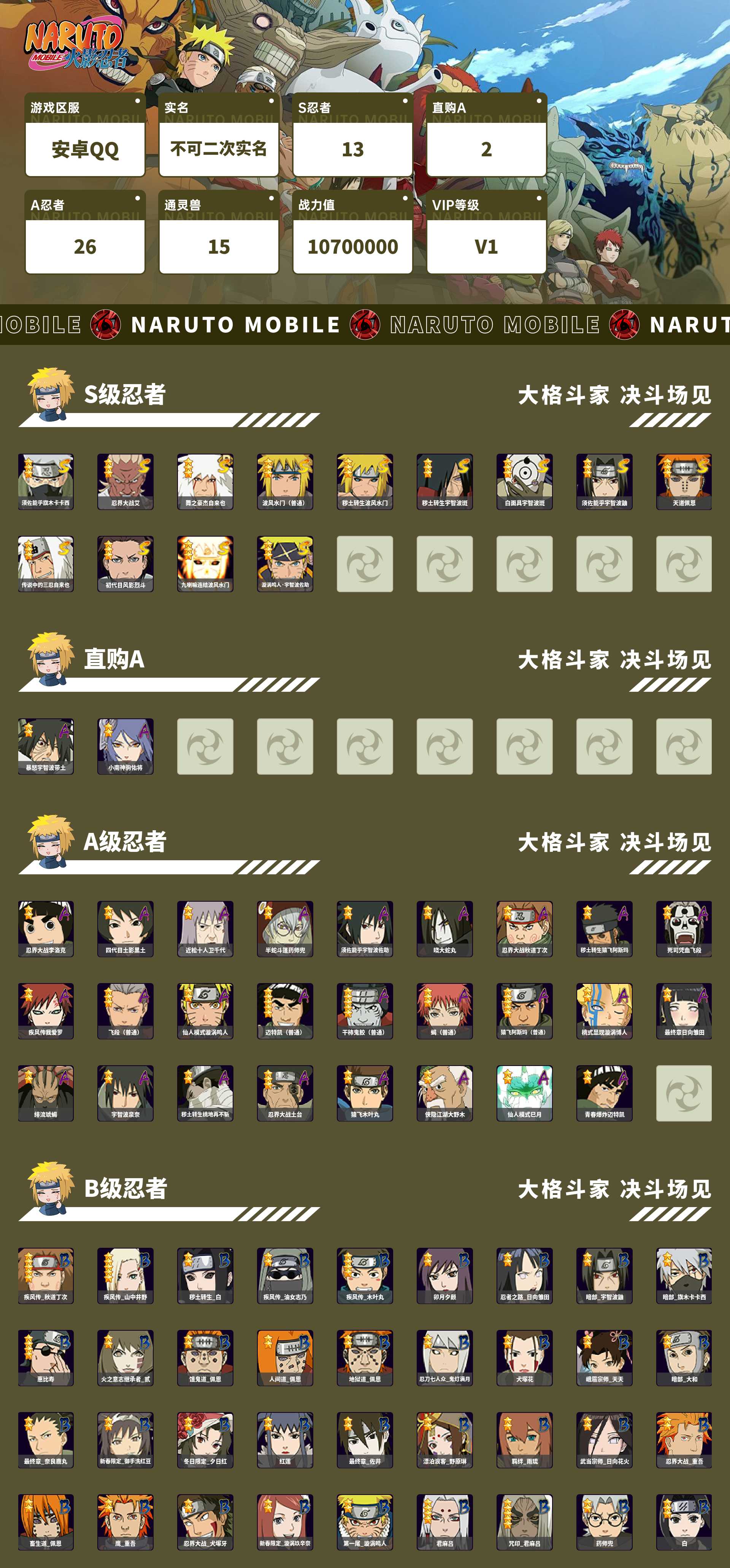
Task: Select the 晓大蛇丸 A-ninja icon
Action: pyautogui.click(x=445, y=929)
